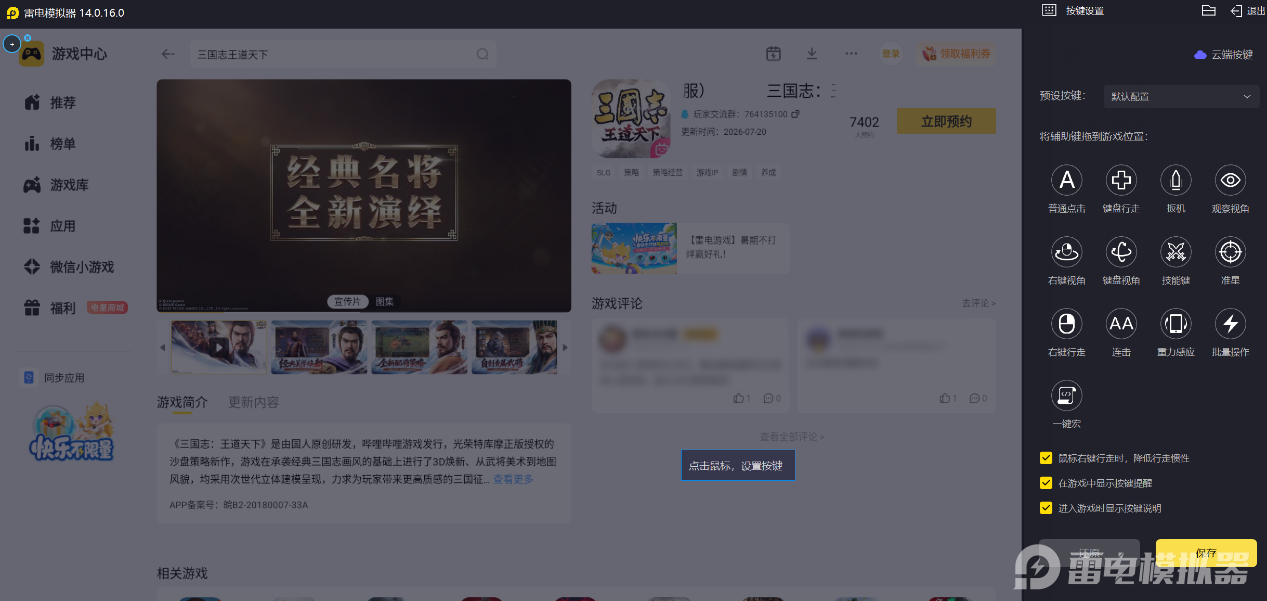Click the 立即预约 reserve button
1267x601 pixels.
pyautogui.click(x=946, y=121)
